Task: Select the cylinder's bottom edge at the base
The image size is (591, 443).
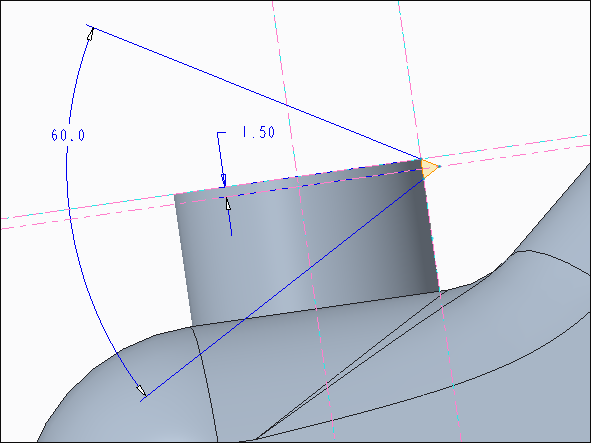Action: (x=316, y=309)
